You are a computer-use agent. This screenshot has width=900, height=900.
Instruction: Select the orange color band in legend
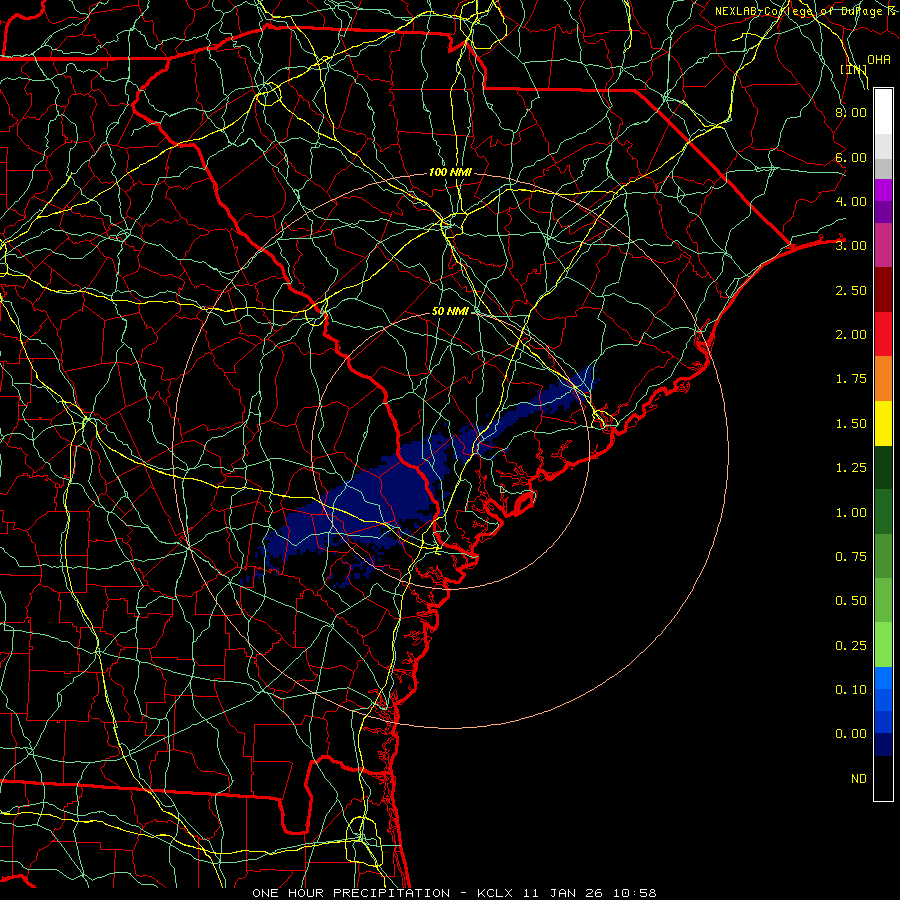(x=883, y=379)
